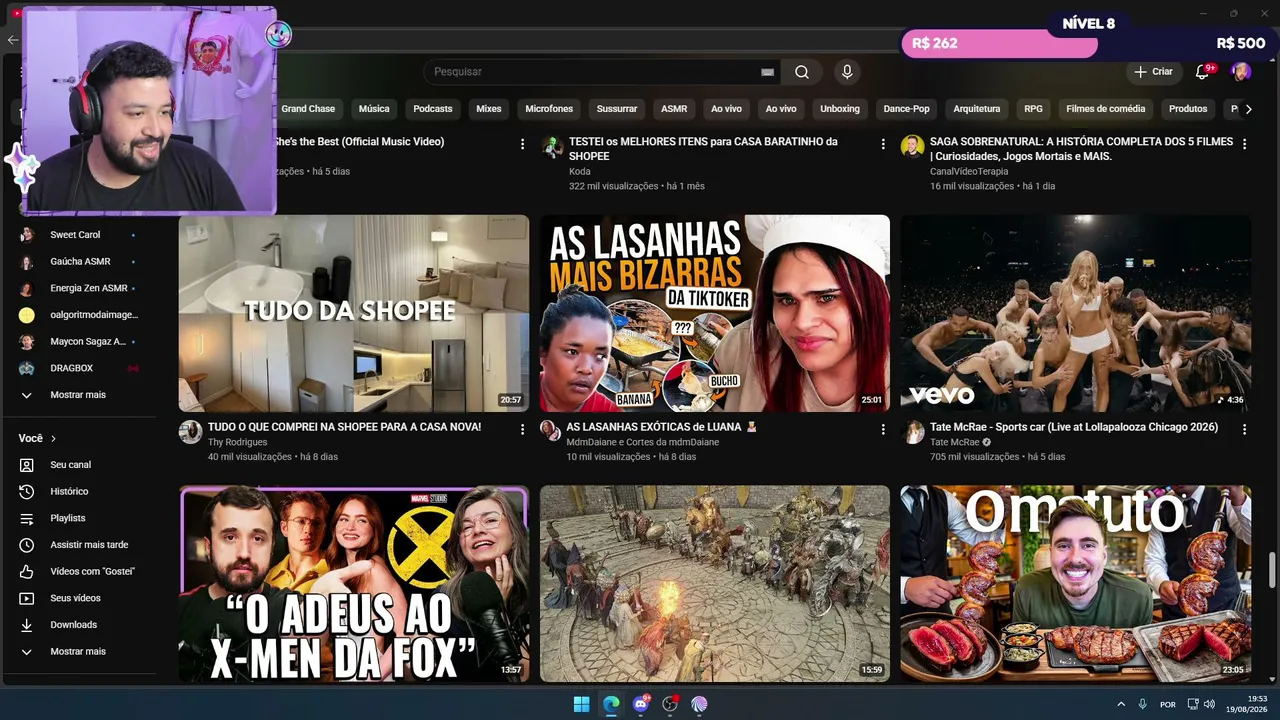Select the ASMR chip
The image size is (1280, 720).
tap(674, 109)
